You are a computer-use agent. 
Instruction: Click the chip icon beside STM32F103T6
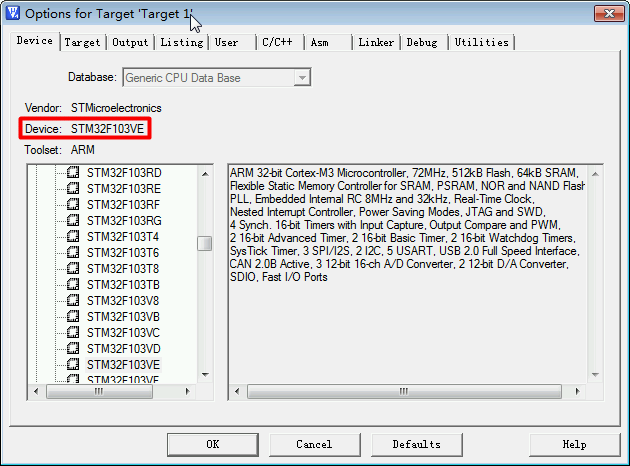pyautogui.click(x=73, y=252)
